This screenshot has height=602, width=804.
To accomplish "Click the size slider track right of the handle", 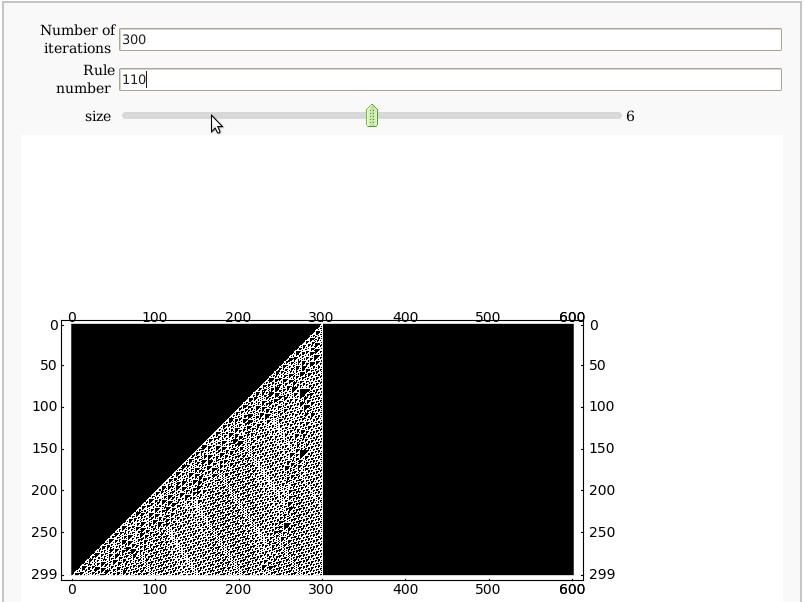I will click(500, 116).
